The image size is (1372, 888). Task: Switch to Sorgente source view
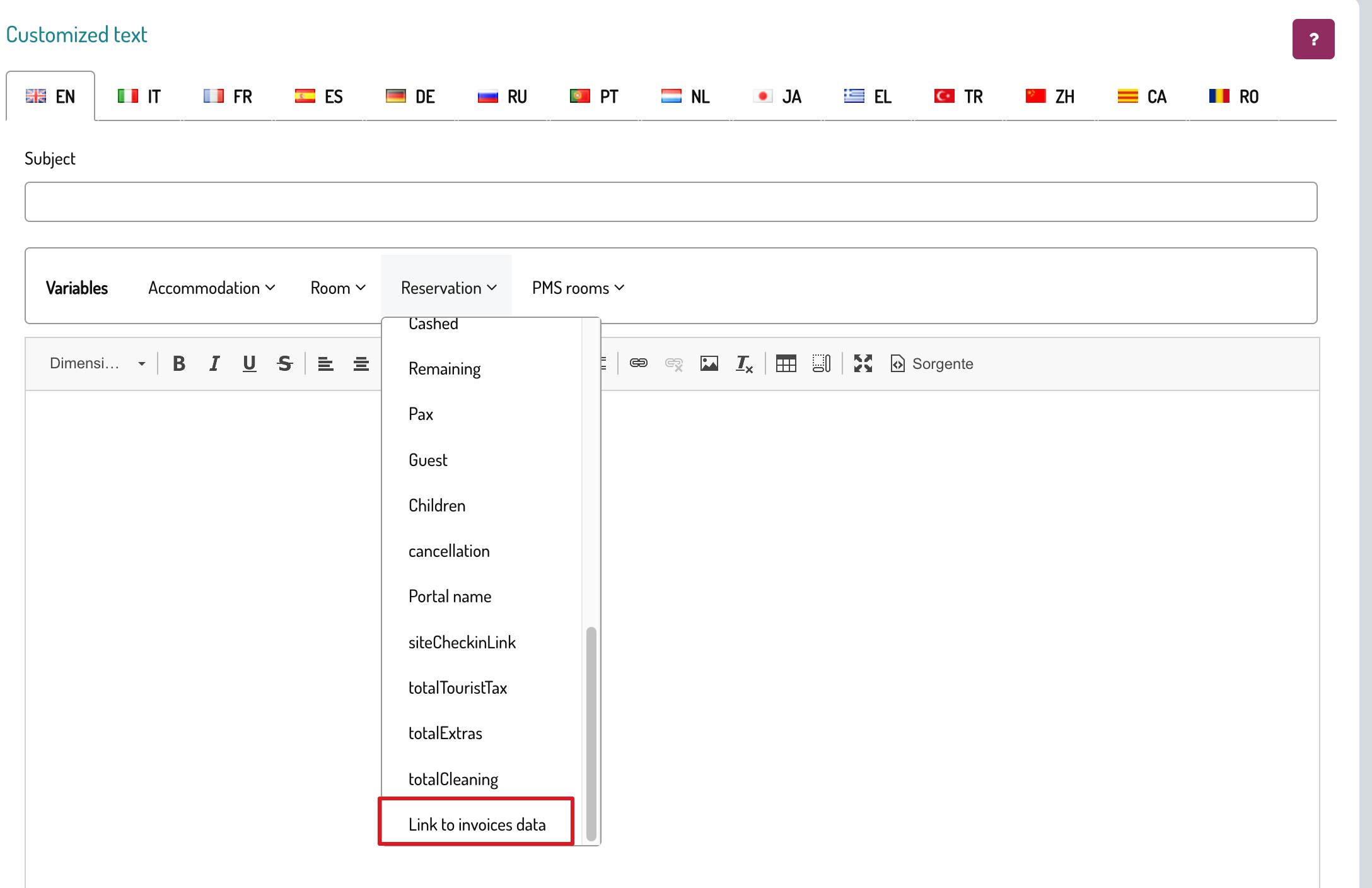(932, 363)
